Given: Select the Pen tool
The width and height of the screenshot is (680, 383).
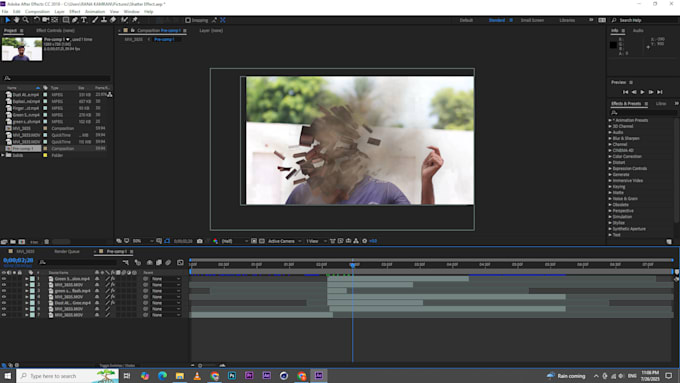Looking at the screenshot, I should [75, 20].
